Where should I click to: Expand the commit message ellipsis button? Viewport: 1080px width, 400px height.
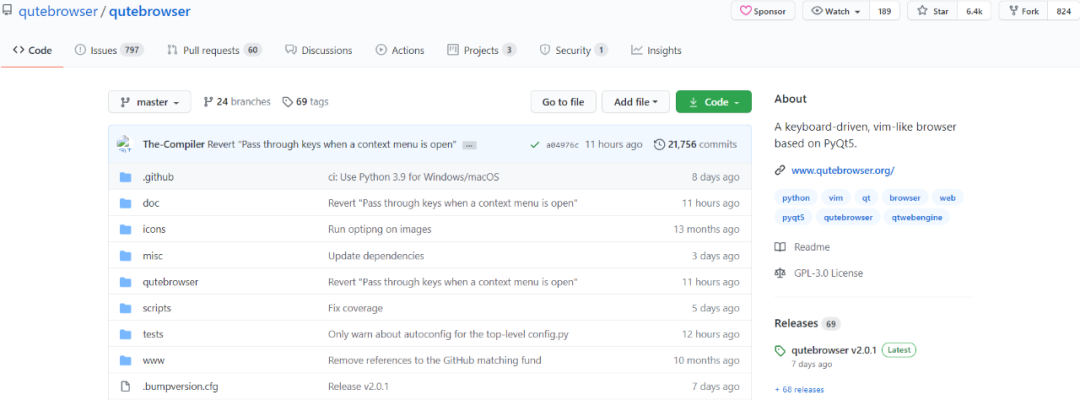(x=469, y=145)
